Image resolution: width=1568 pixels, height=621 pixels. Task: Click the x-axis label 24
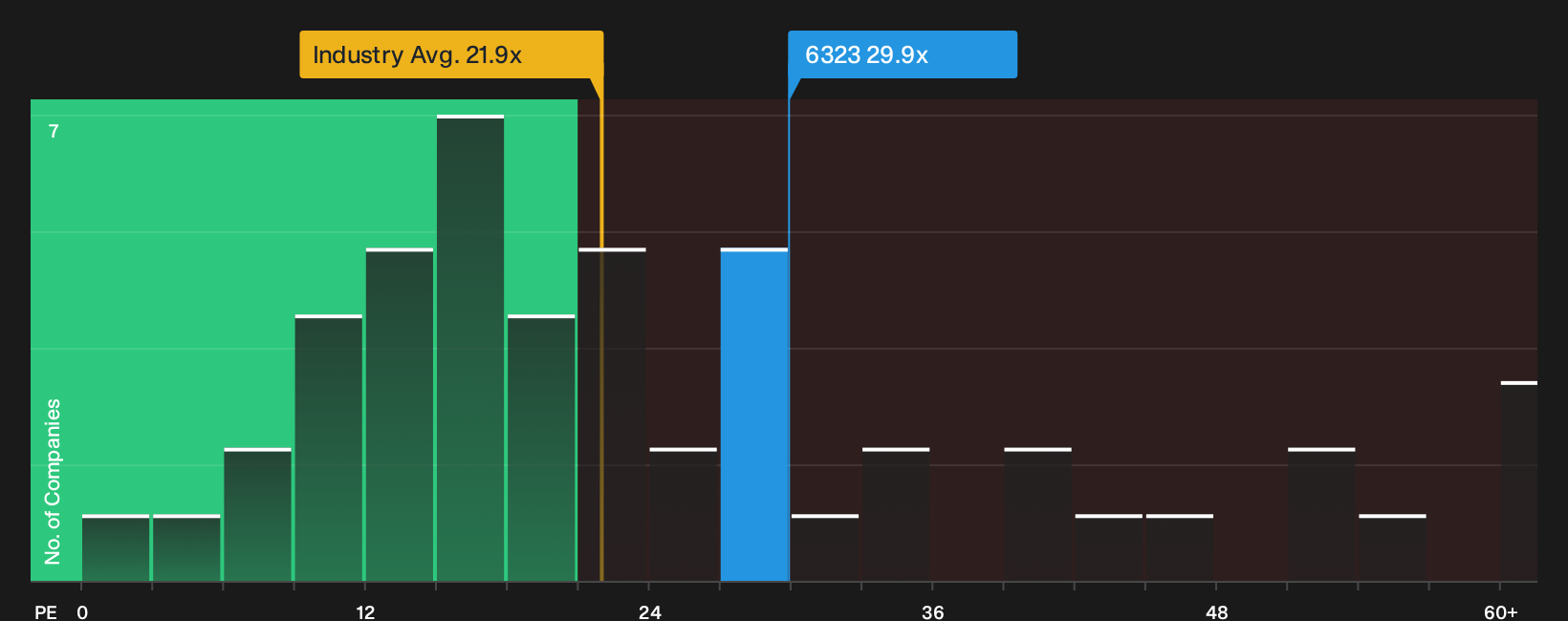pyautogui.click(x=649, y=611)
